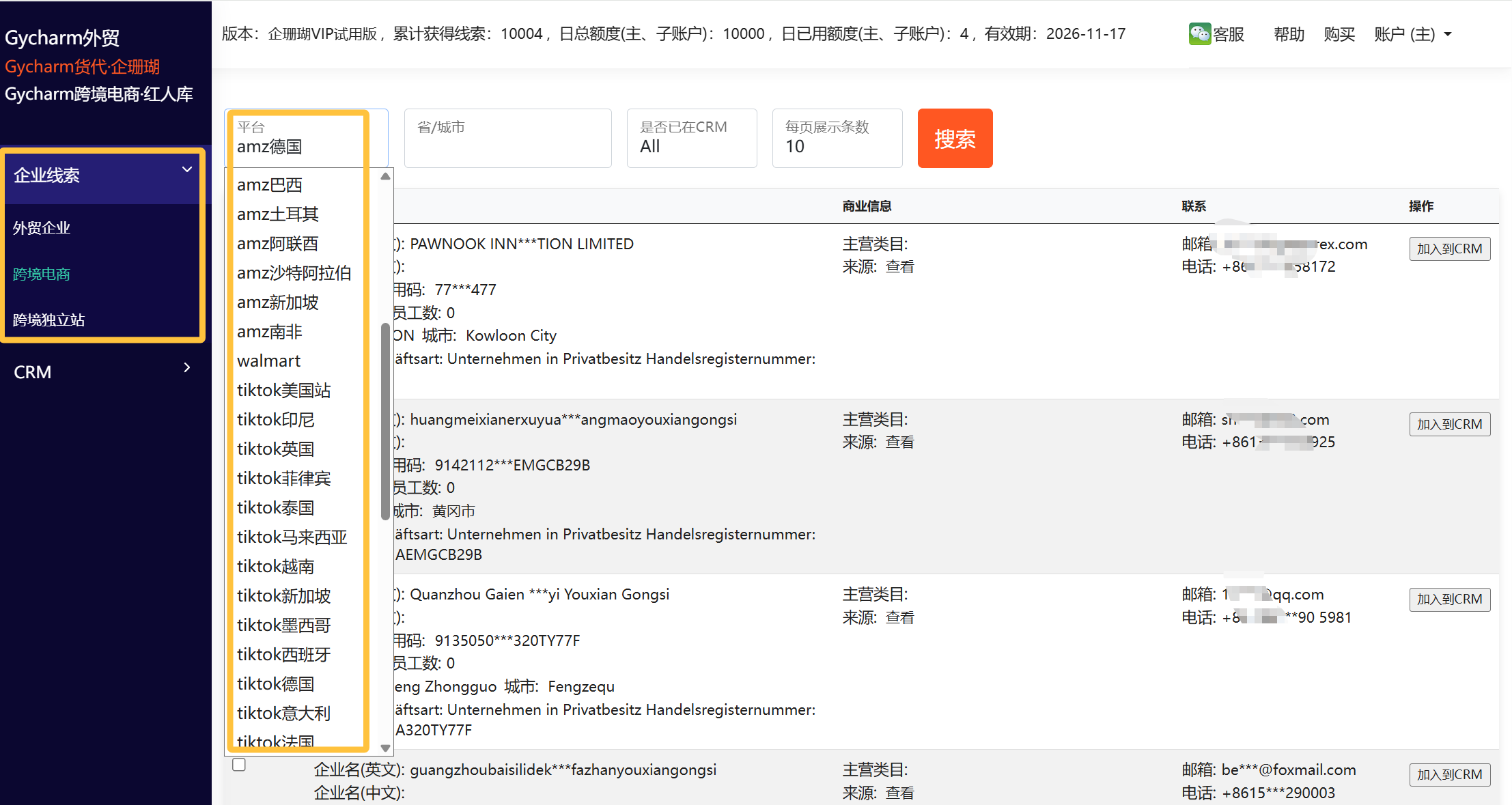Viewport: 1512px width, 805px height.
Task: Open 查看 source link for Quanzhou Gaien
Action: pyautogui.click(x=899, y=617)
